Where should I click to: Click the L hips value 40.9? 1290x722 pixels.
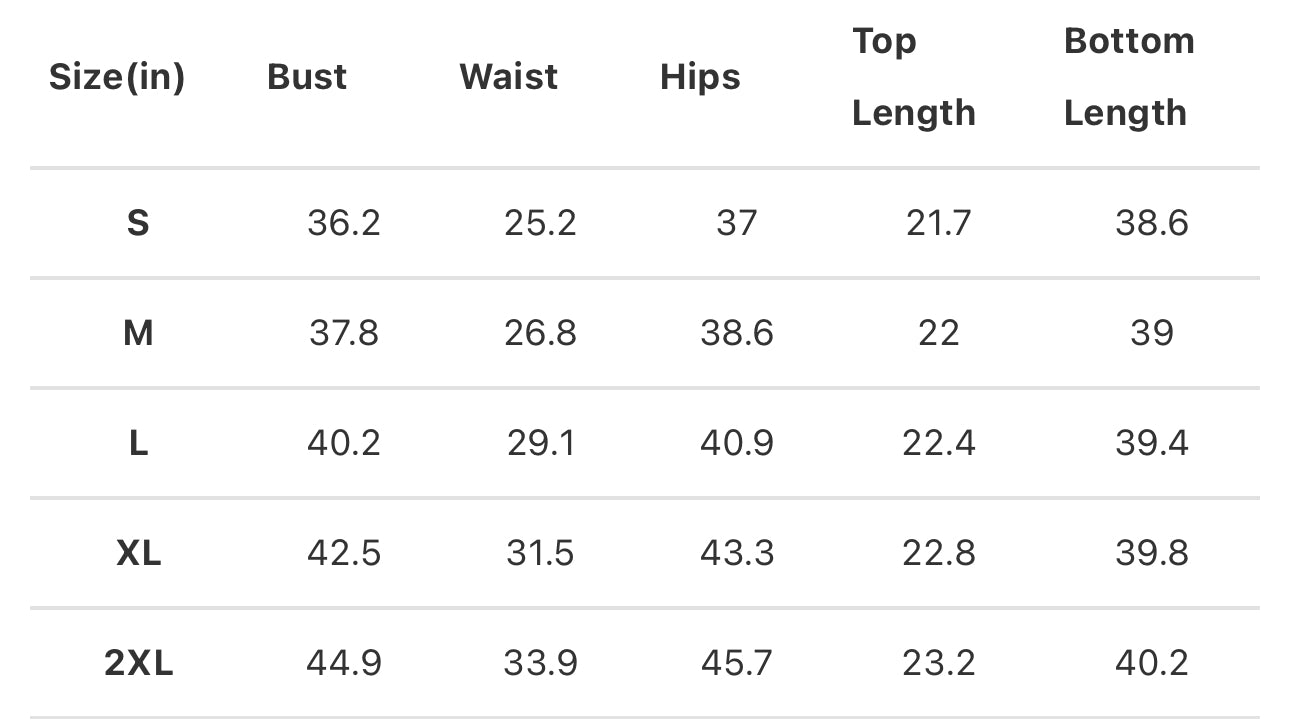737,443
